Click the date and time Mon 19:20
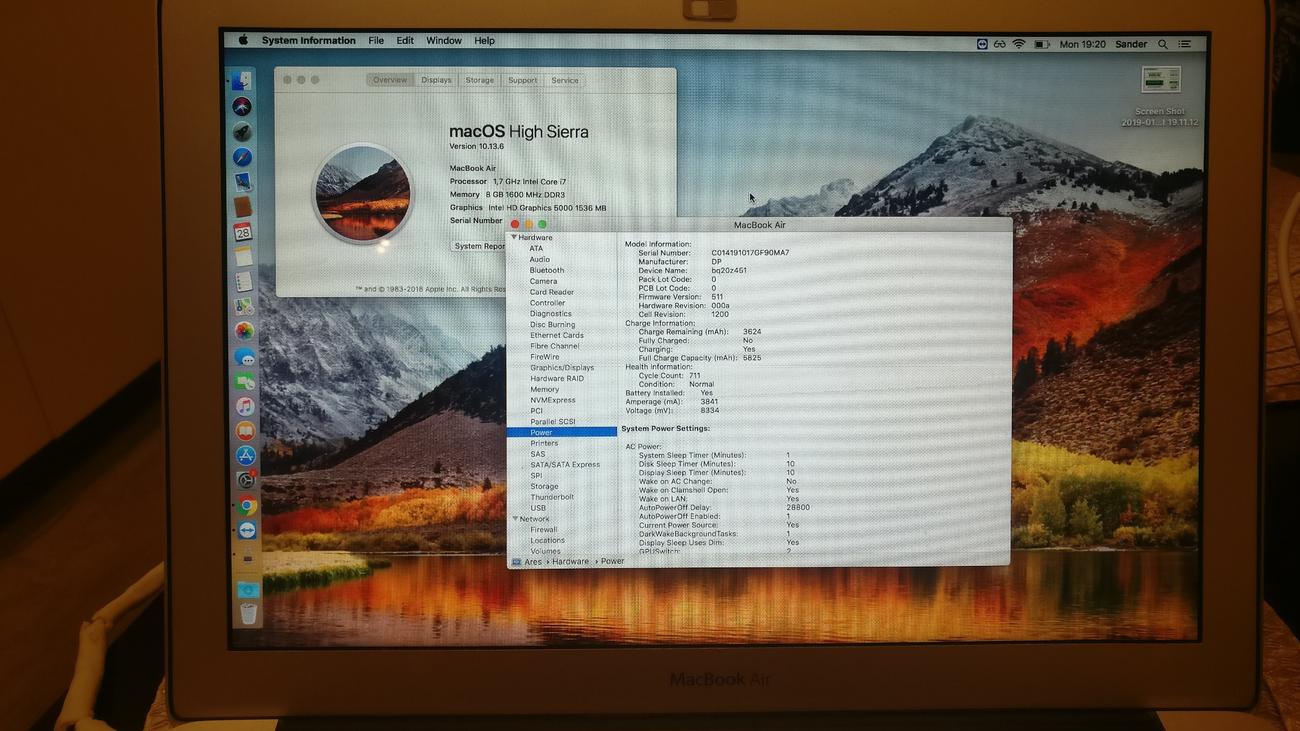This screenshot has width=1300, height=731. coord(1082,44)
